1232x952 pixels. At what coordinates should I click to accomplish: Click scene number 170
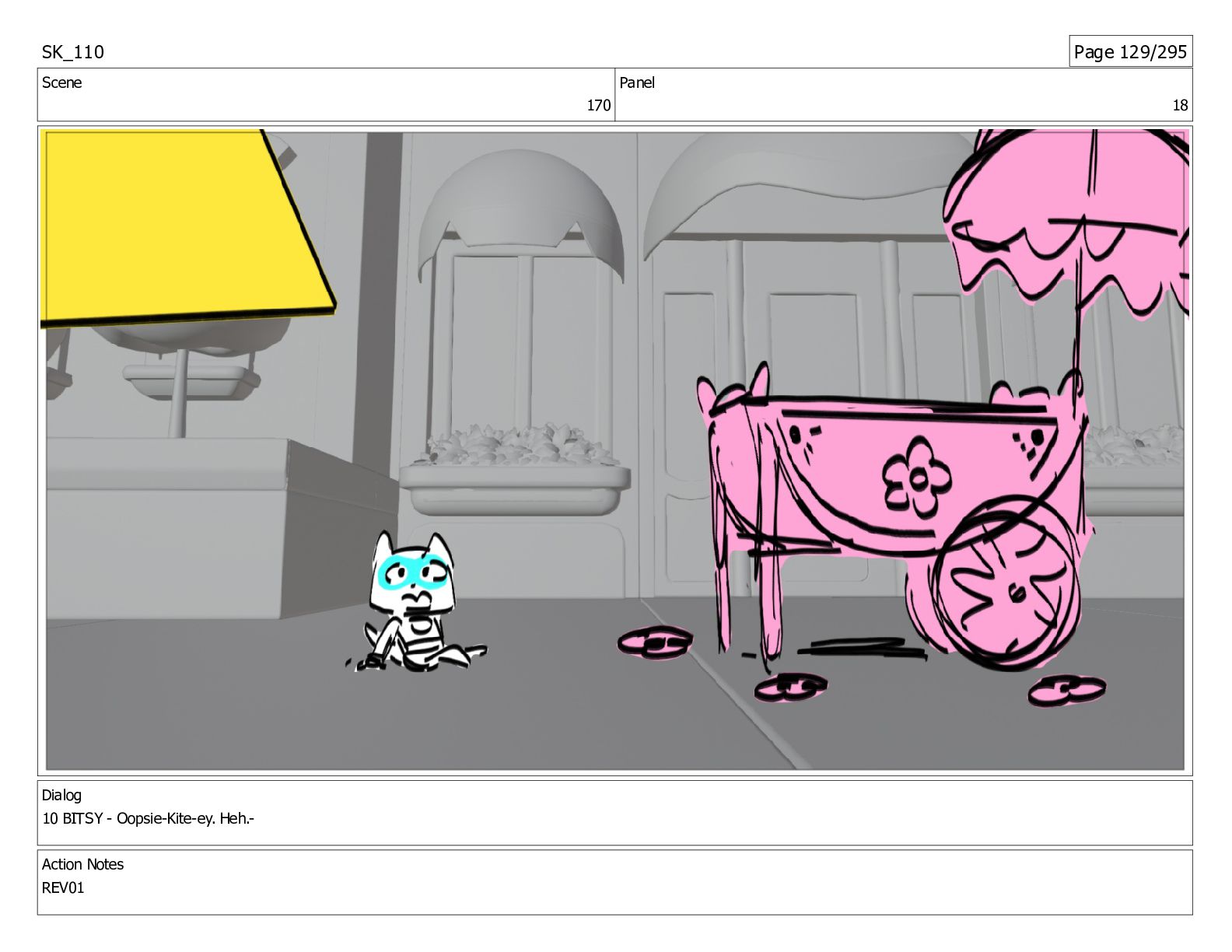[598, 106]
